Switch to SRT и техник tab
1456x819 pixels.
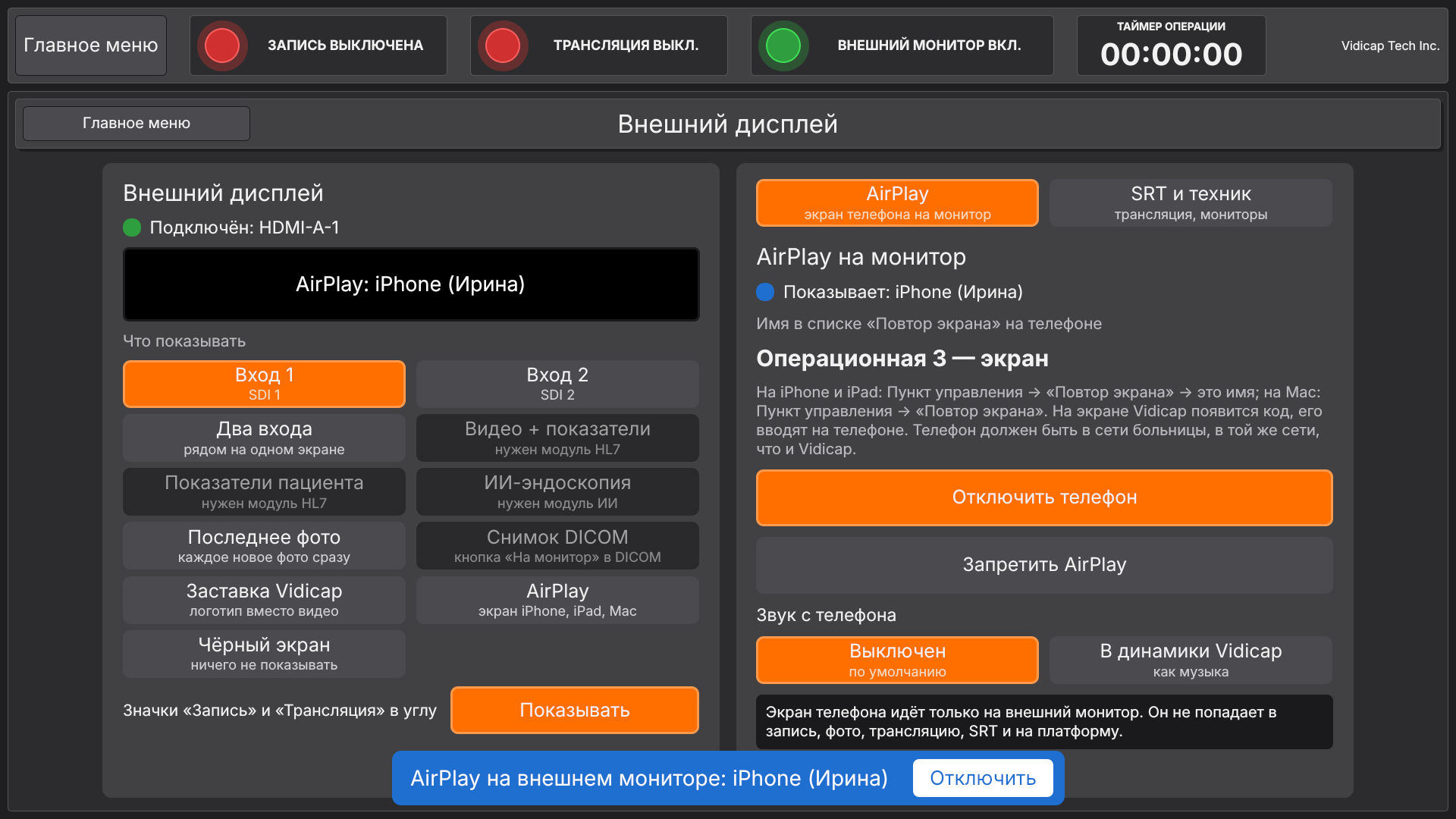[1191, 202]
